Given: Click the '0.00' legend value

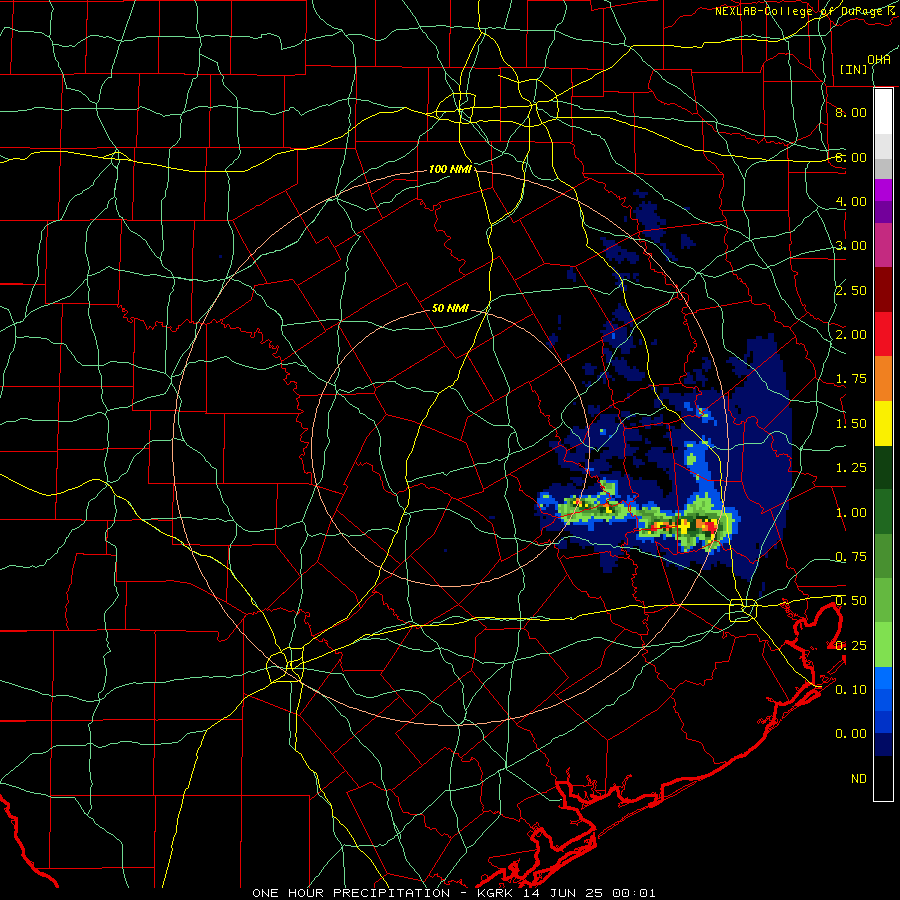Looking at the screenshot, I should [x=851, y=734].
